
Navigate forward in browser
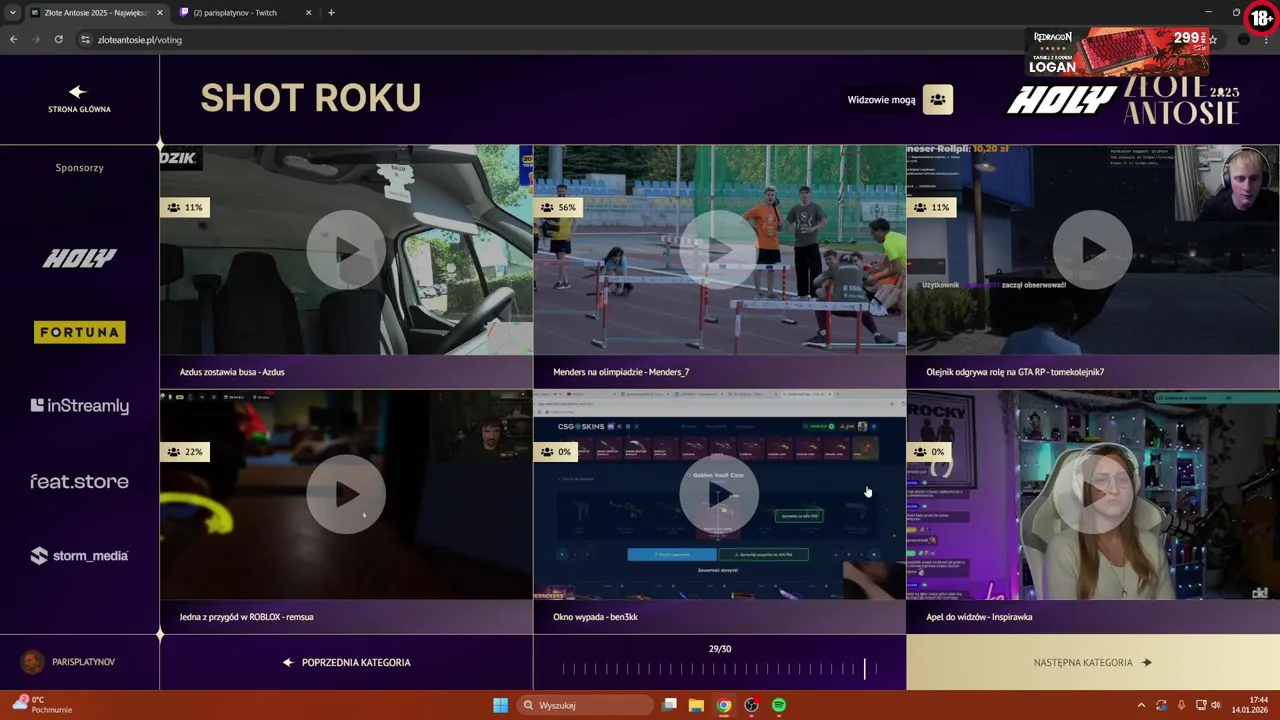[36, 39]
